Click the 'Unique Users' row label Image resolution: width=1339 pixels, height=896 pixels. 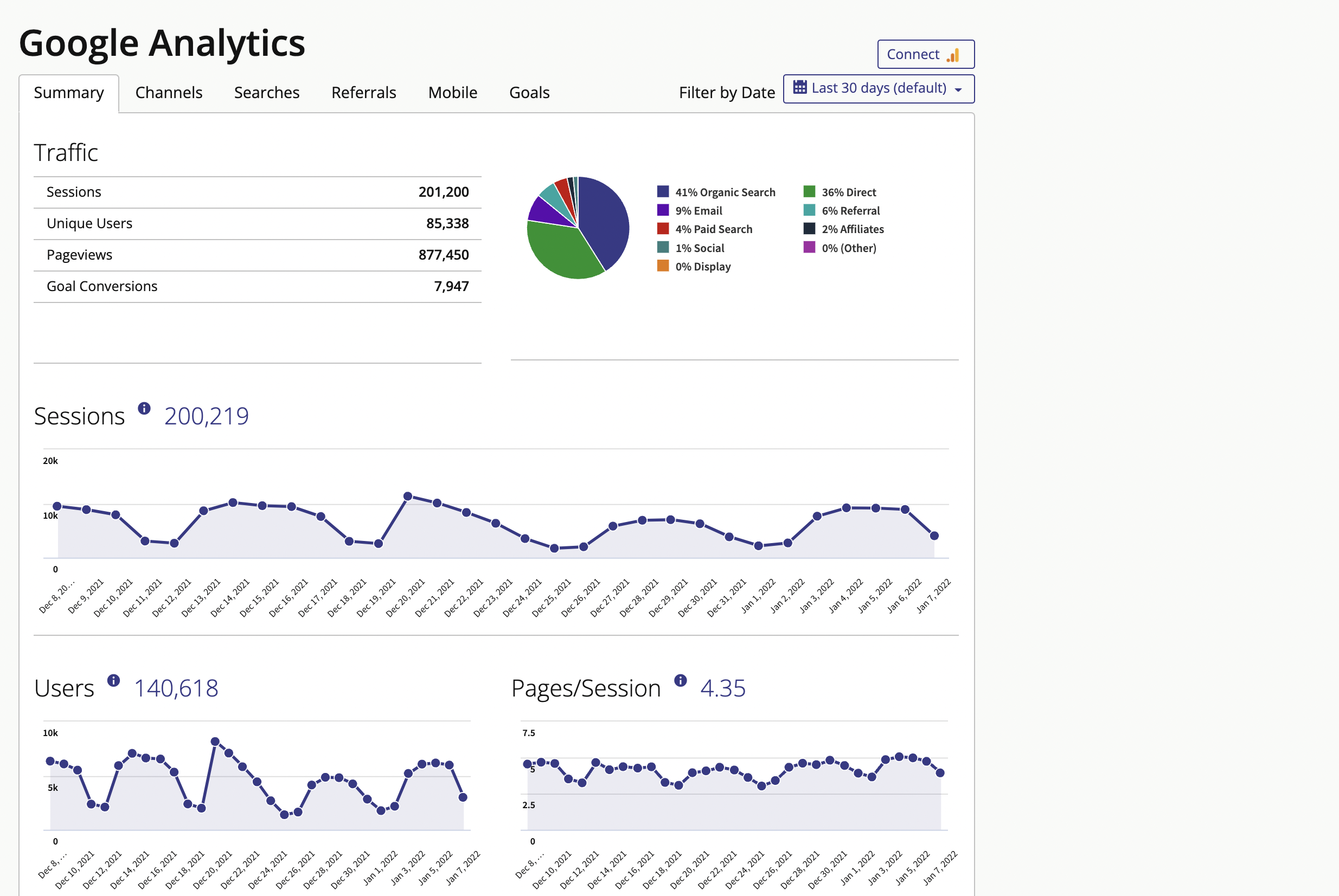point(89,223)
